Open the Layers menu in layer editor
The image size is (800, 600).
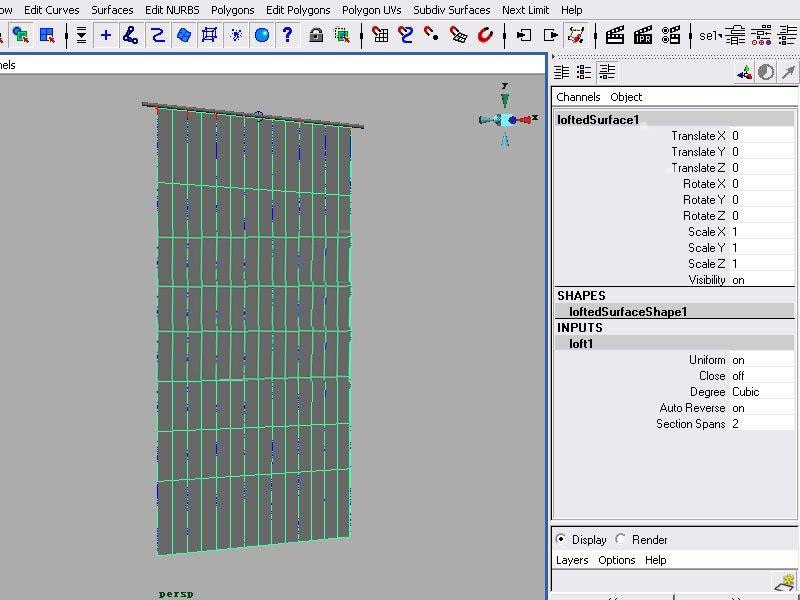point(572,560)
